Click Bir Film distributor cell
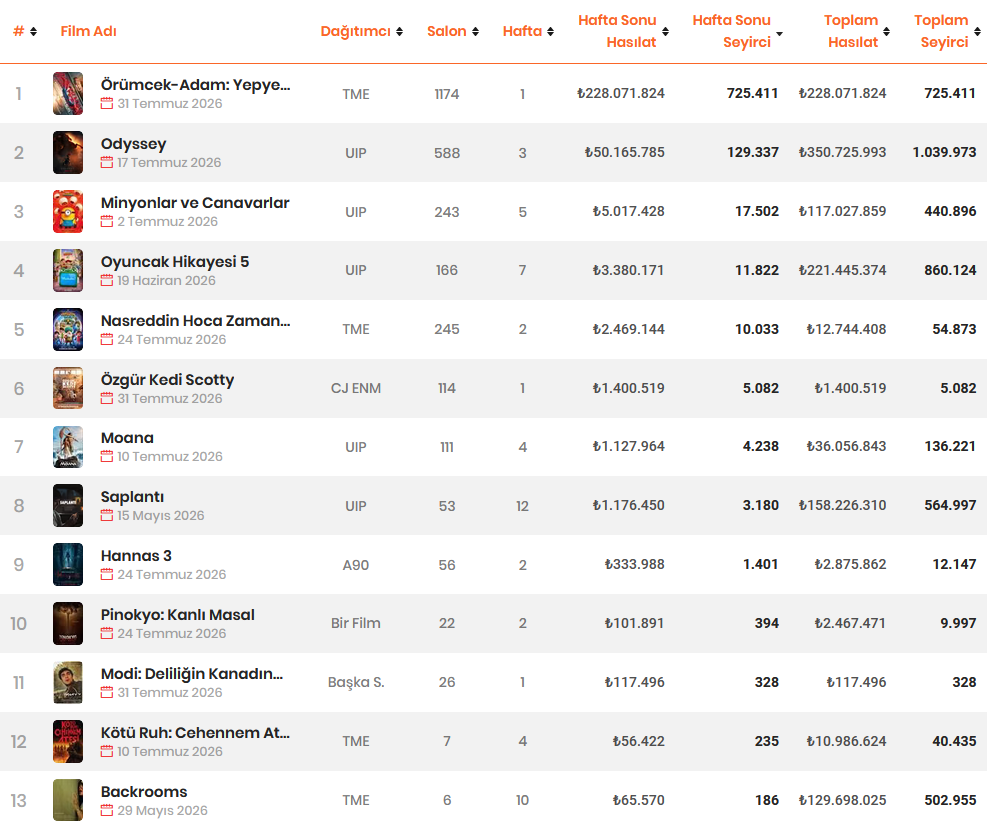Image resolution: width=996 pixels, height=824 pixels. pos(356,623)
